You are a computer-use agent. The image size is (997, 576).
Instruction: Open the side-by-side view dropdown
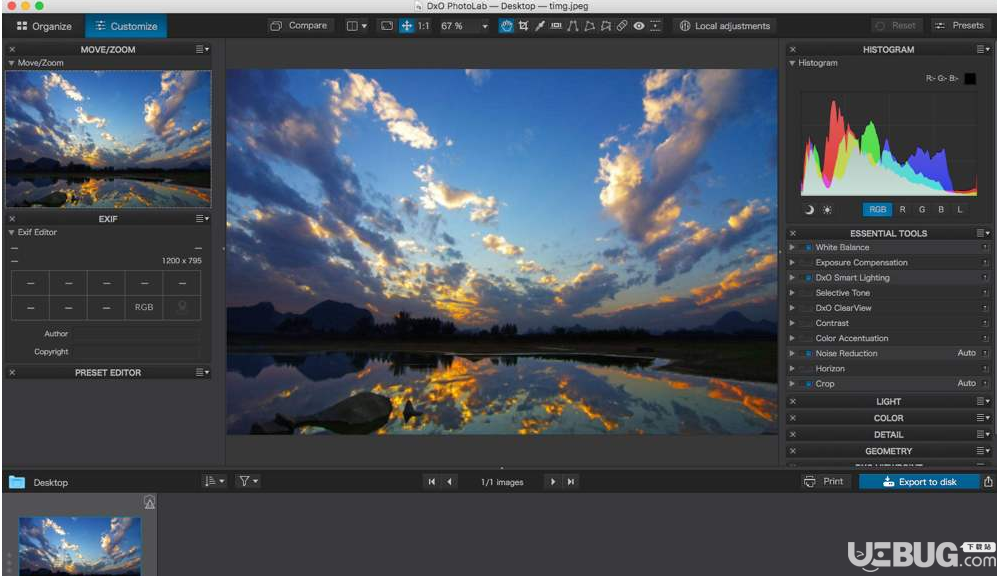[x=357, y=26]
